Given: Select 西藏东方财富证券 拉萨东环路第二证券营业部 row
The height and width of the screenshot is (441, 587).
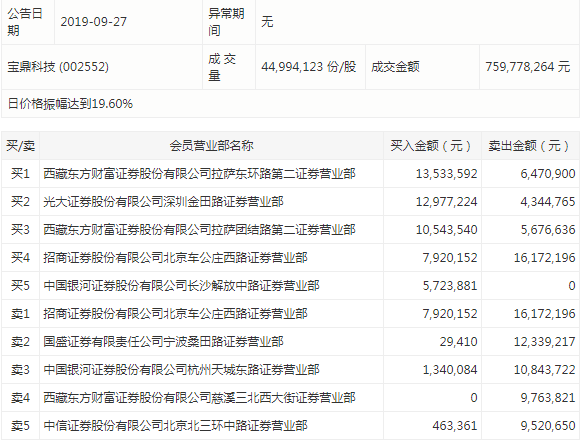Looking at the screenshot, I should click(x=291, y=174).
